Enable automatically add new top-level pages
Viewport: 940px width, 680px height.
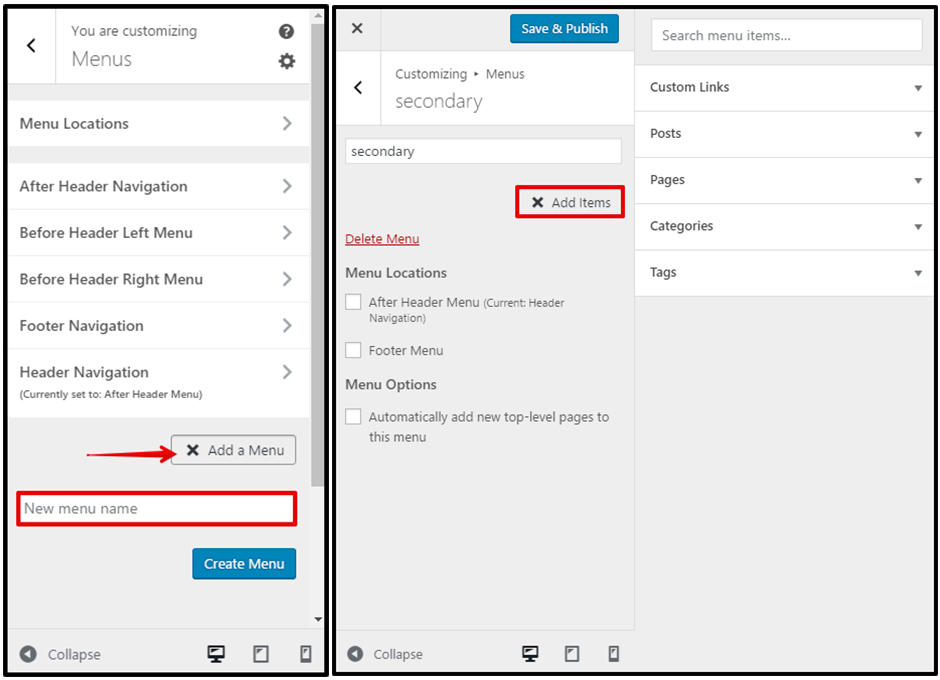[x=353, y=416]
